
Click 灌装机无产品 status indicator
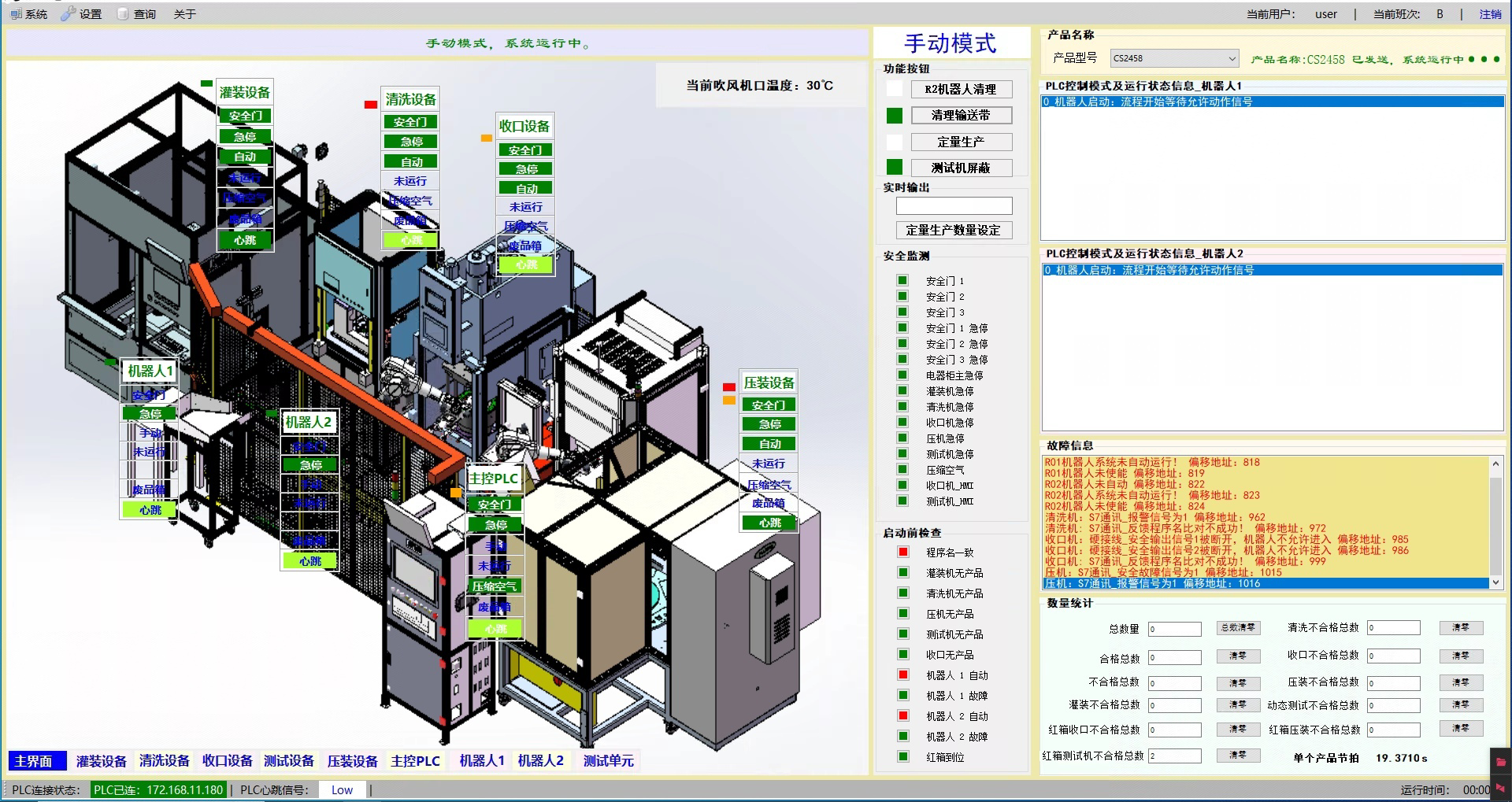(x=903, y=572)
